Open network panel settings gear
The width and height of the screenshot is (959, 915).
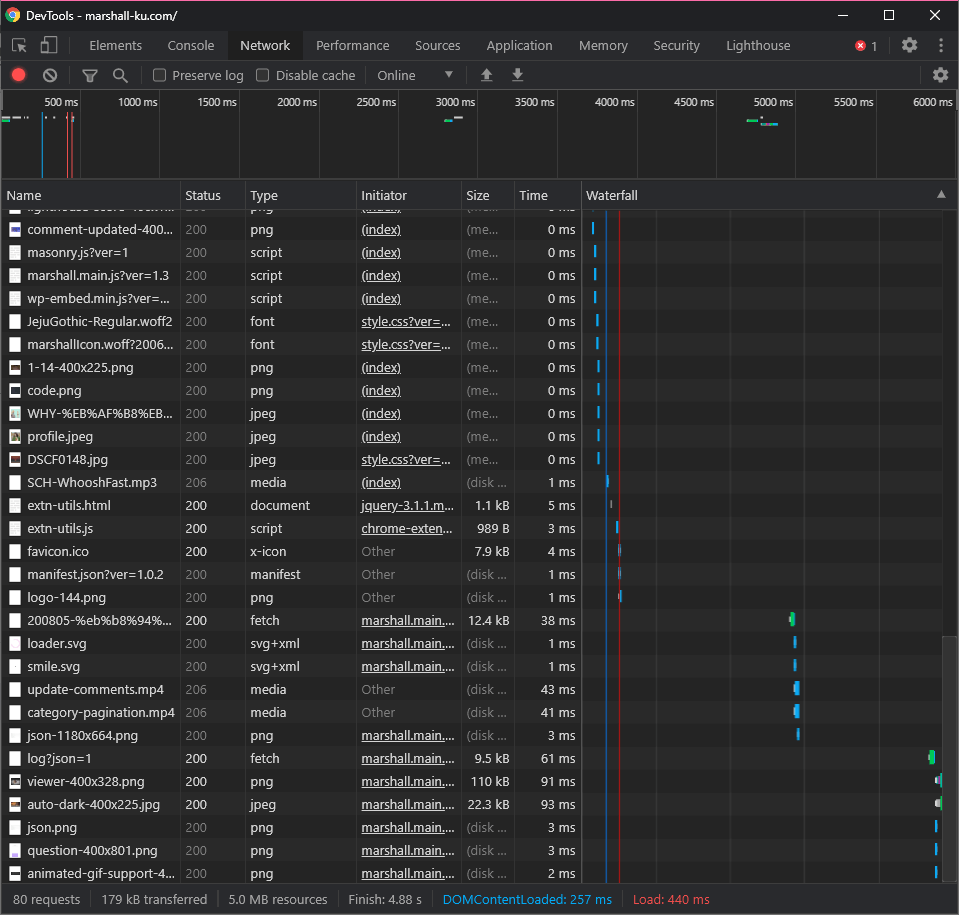coord(940,75)
